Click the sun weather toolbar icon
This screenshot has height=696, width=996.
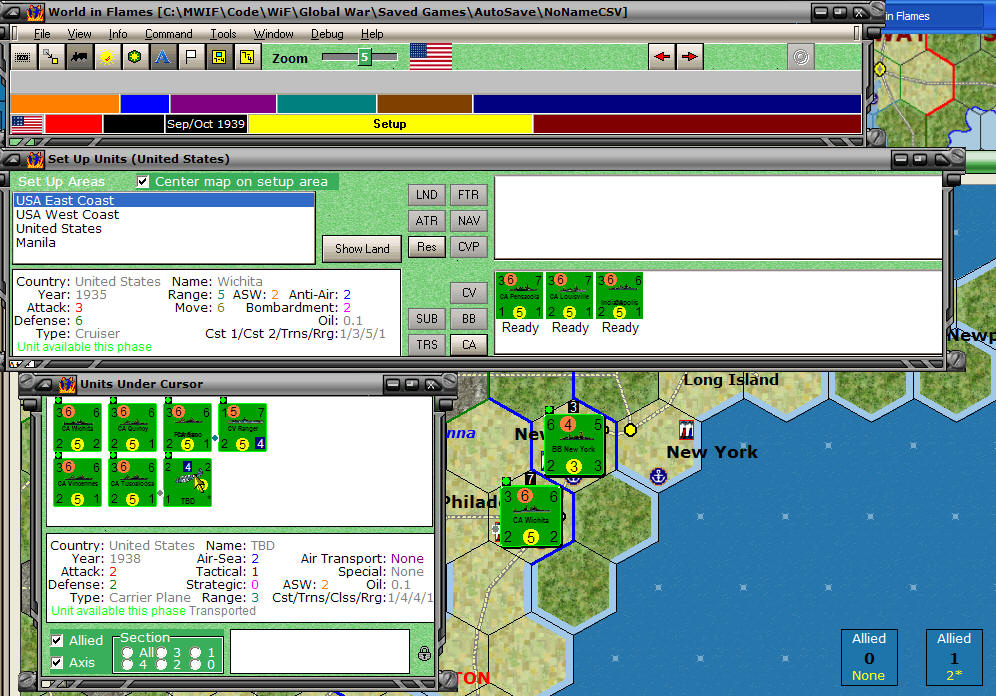[106, 57]
